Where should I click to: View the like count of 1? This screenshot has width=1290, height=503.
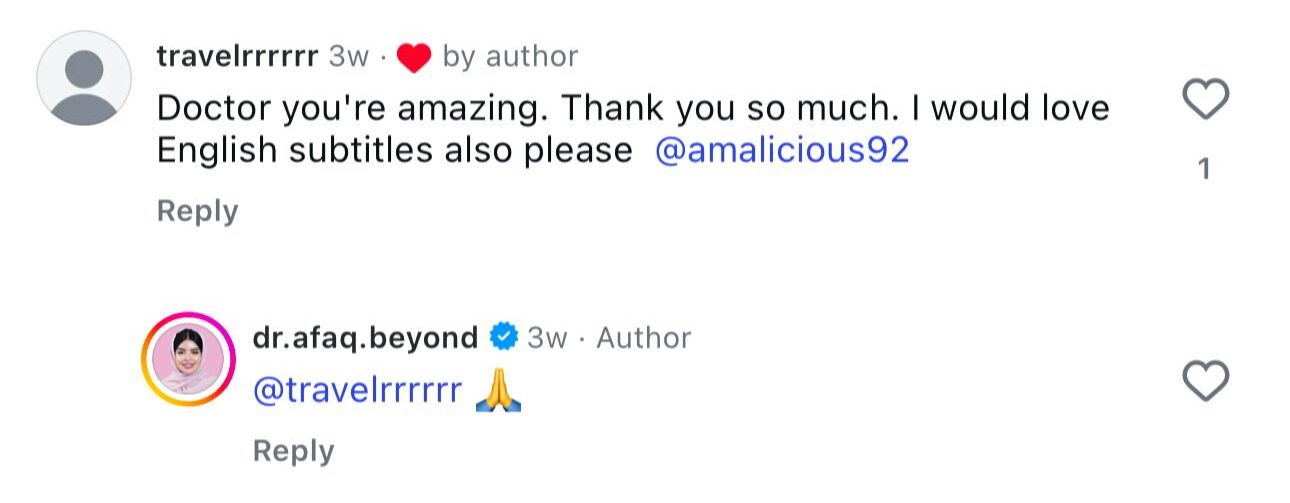(x=1205, y=170)
